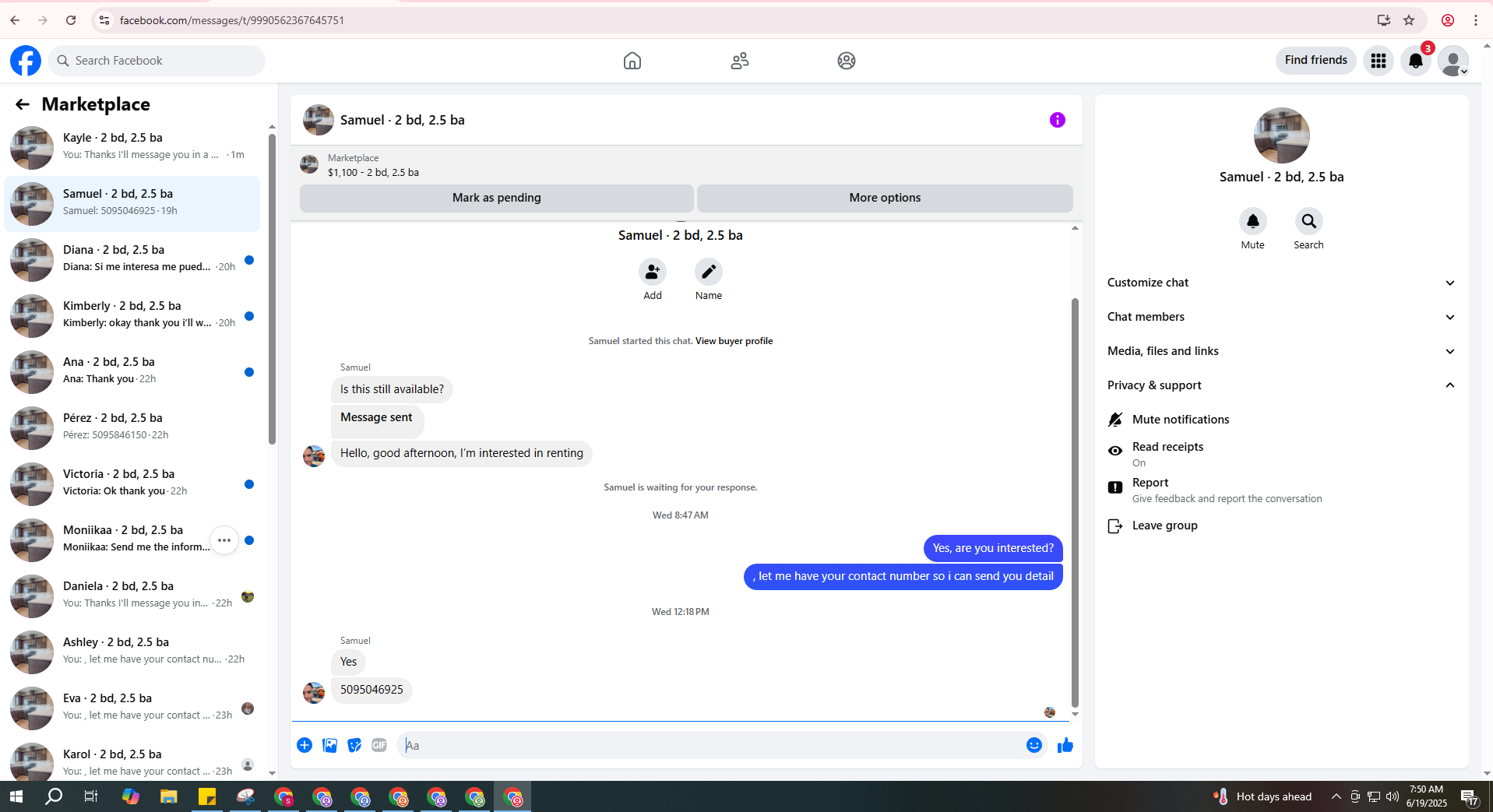This screenshot has width=1493, height=812.
Task: Click the 'Is this still available?' message
Action: pyautogui.click(x=392, y=389)
